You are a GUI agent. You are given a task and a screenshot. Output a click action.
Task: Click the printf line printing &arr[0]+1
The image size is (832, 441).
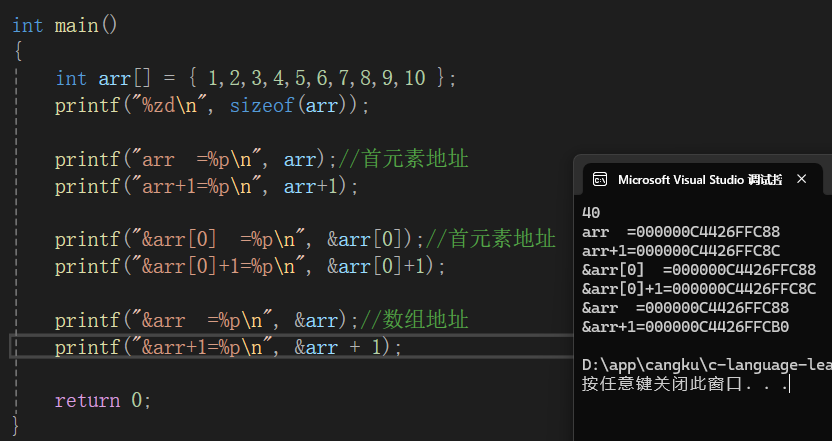[250, 266]
